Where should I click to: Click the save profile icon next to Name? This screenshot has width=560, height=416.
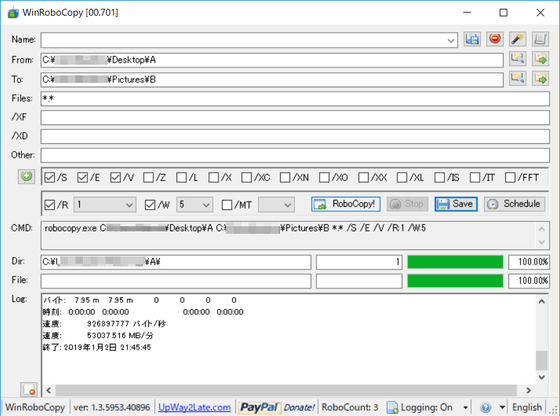[x=472, y=39]
